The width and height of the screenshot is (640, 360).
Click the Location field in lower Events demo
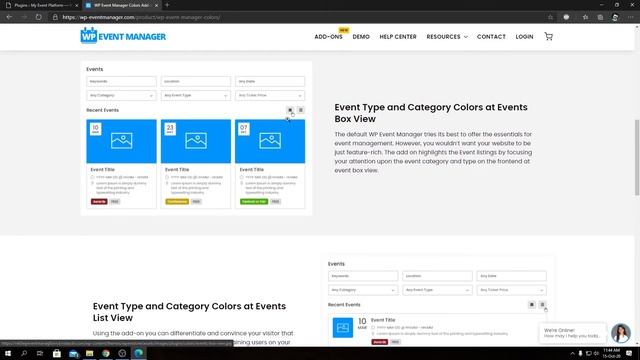437,276
